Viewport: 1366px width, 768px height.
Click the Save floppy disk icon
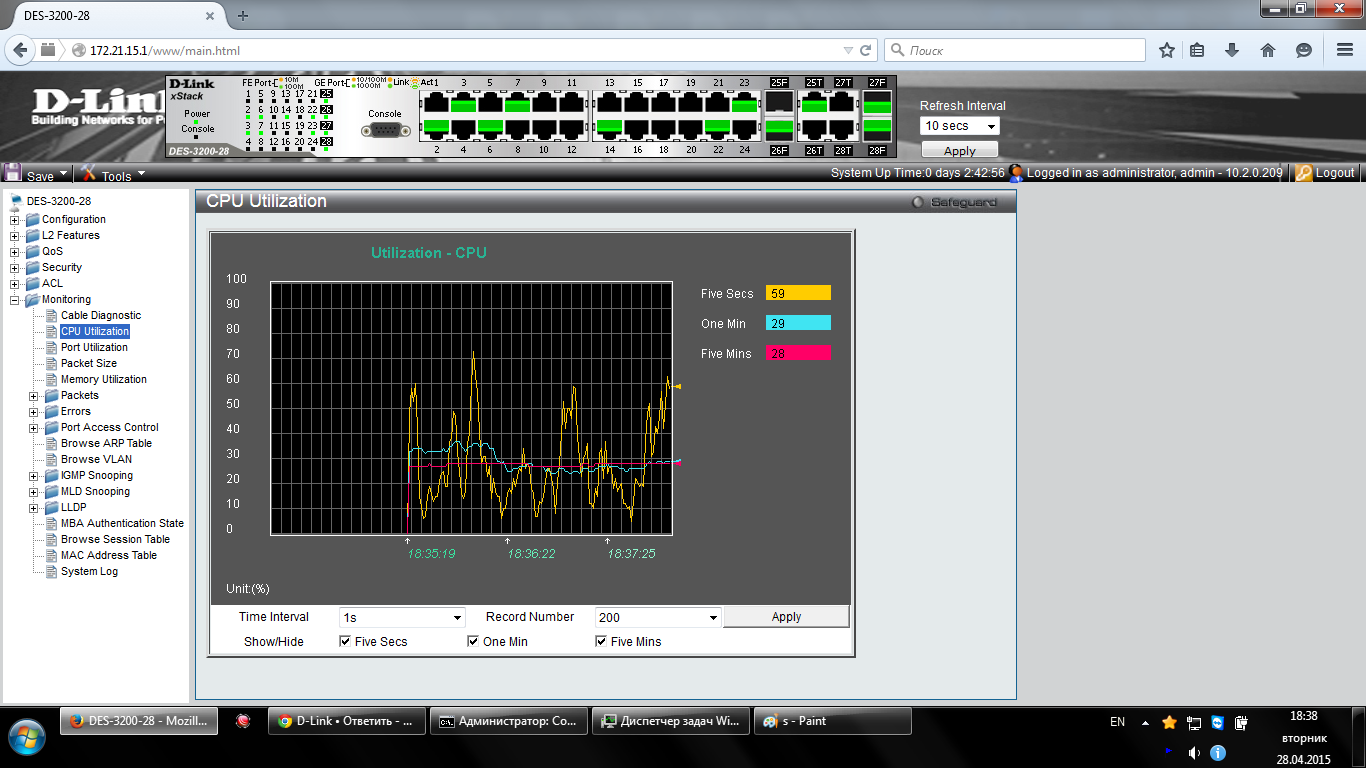[x=13, y=173]
